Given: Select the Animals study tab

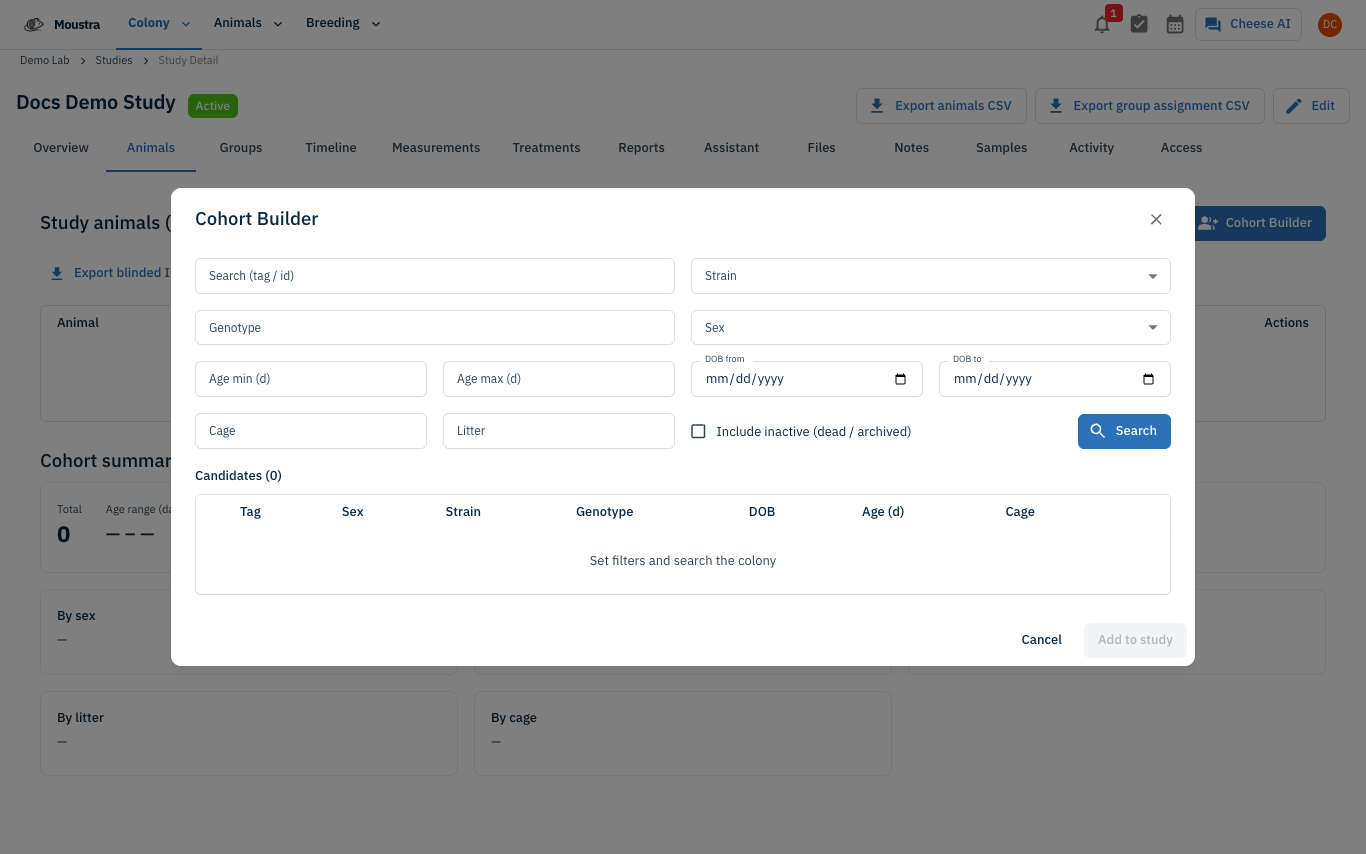Looking at the screenshot, I should pyautogui.click(x=151, y=148).
